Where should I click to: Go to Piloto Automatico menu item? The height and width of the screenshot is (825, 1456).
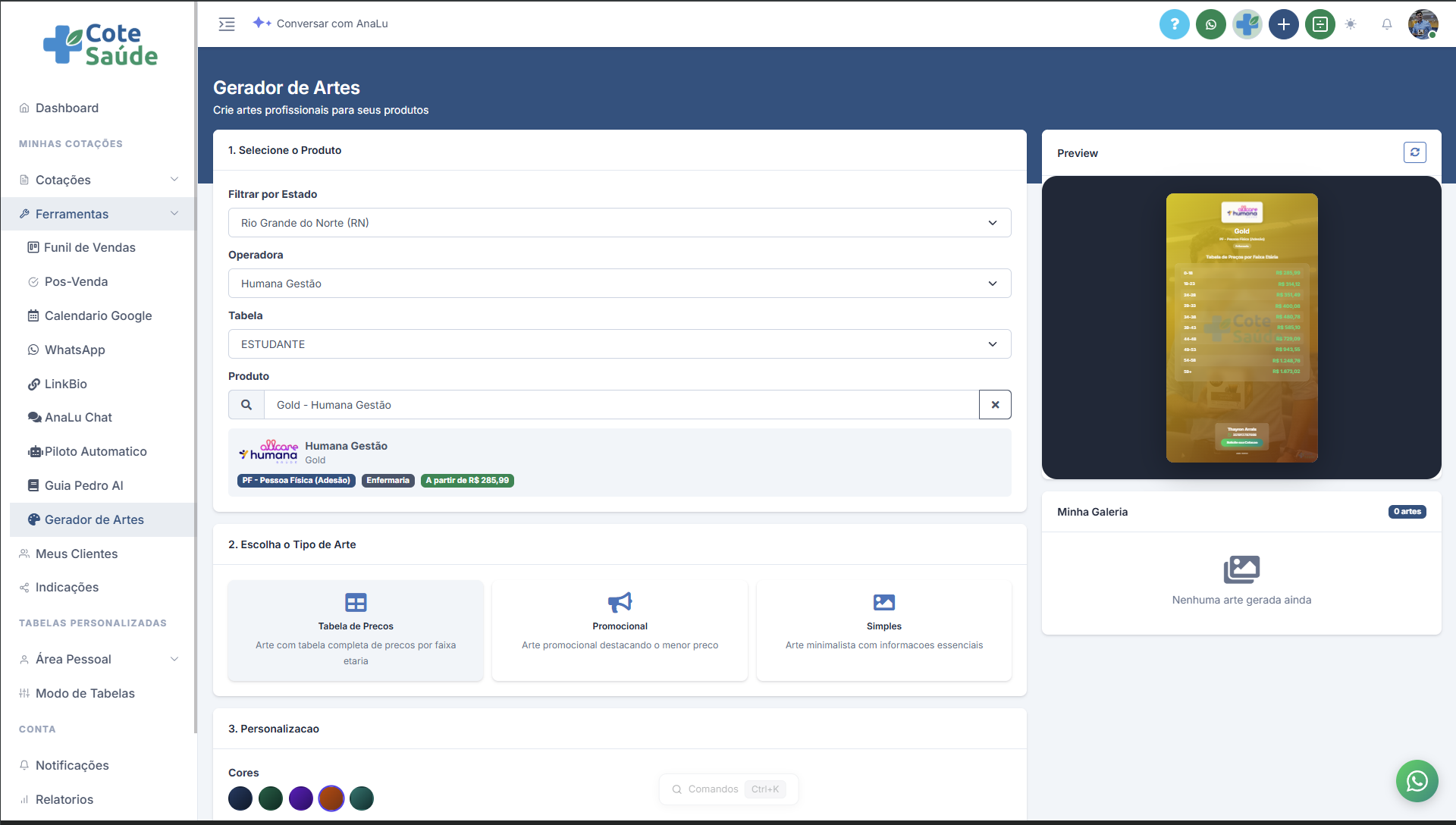click(x=96, y=451)
